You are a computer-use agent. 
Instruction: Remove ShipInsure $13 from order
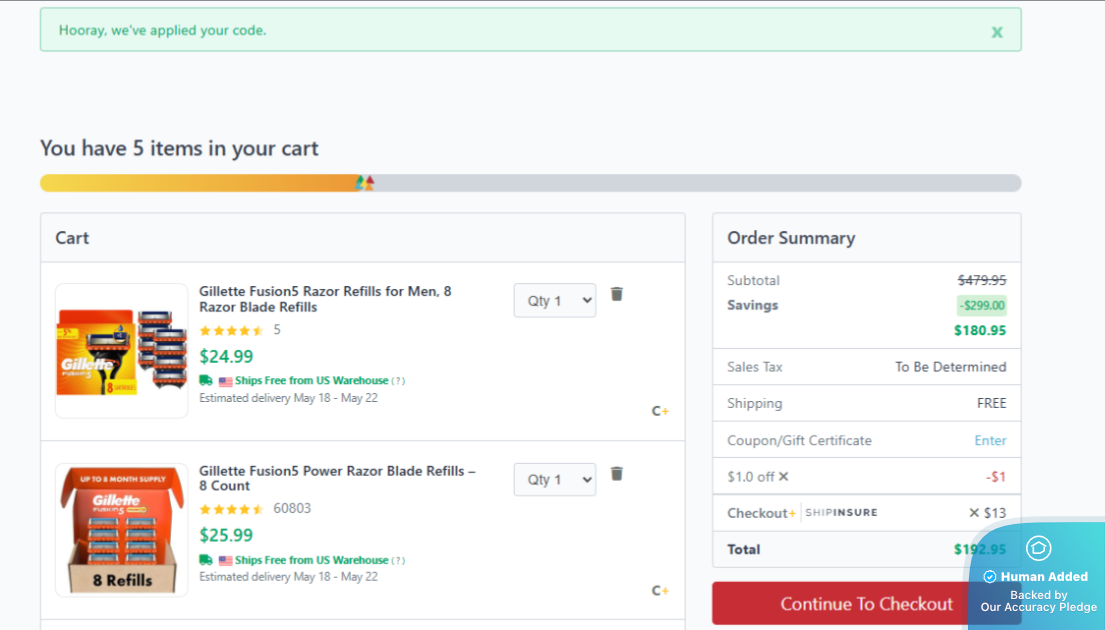(974, 512)
